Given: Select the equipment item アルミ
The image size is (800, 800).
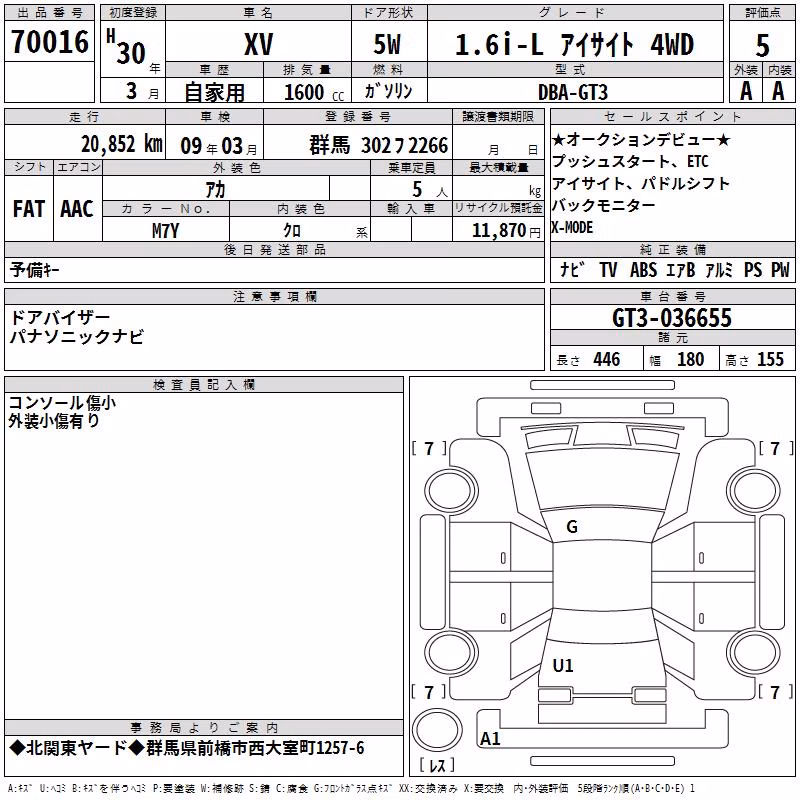Looking at the screenshot, I should (x=719, y=269).
